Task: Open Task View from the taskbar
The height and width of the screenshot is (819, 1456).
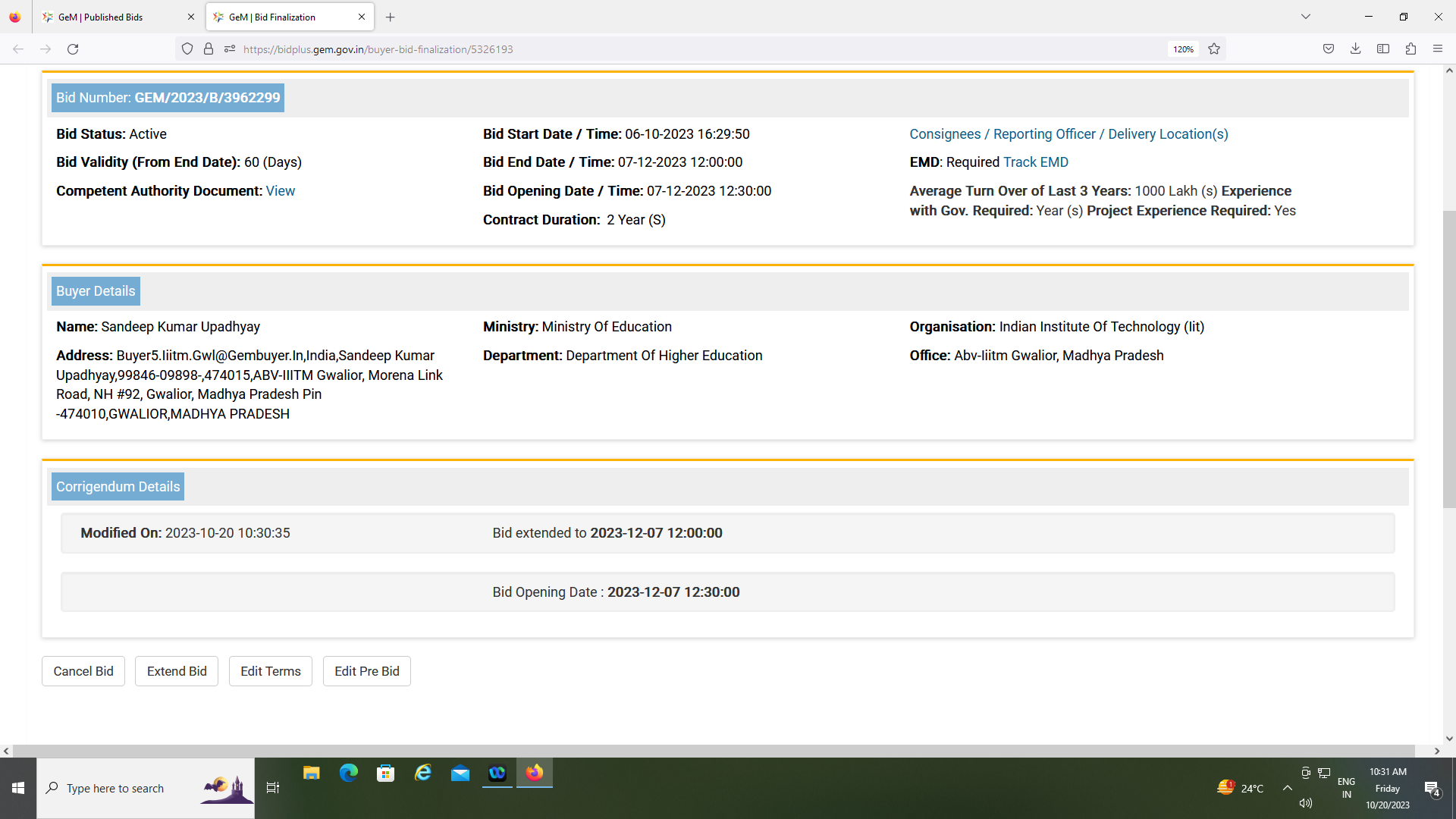Action: [x=273, y=789]
